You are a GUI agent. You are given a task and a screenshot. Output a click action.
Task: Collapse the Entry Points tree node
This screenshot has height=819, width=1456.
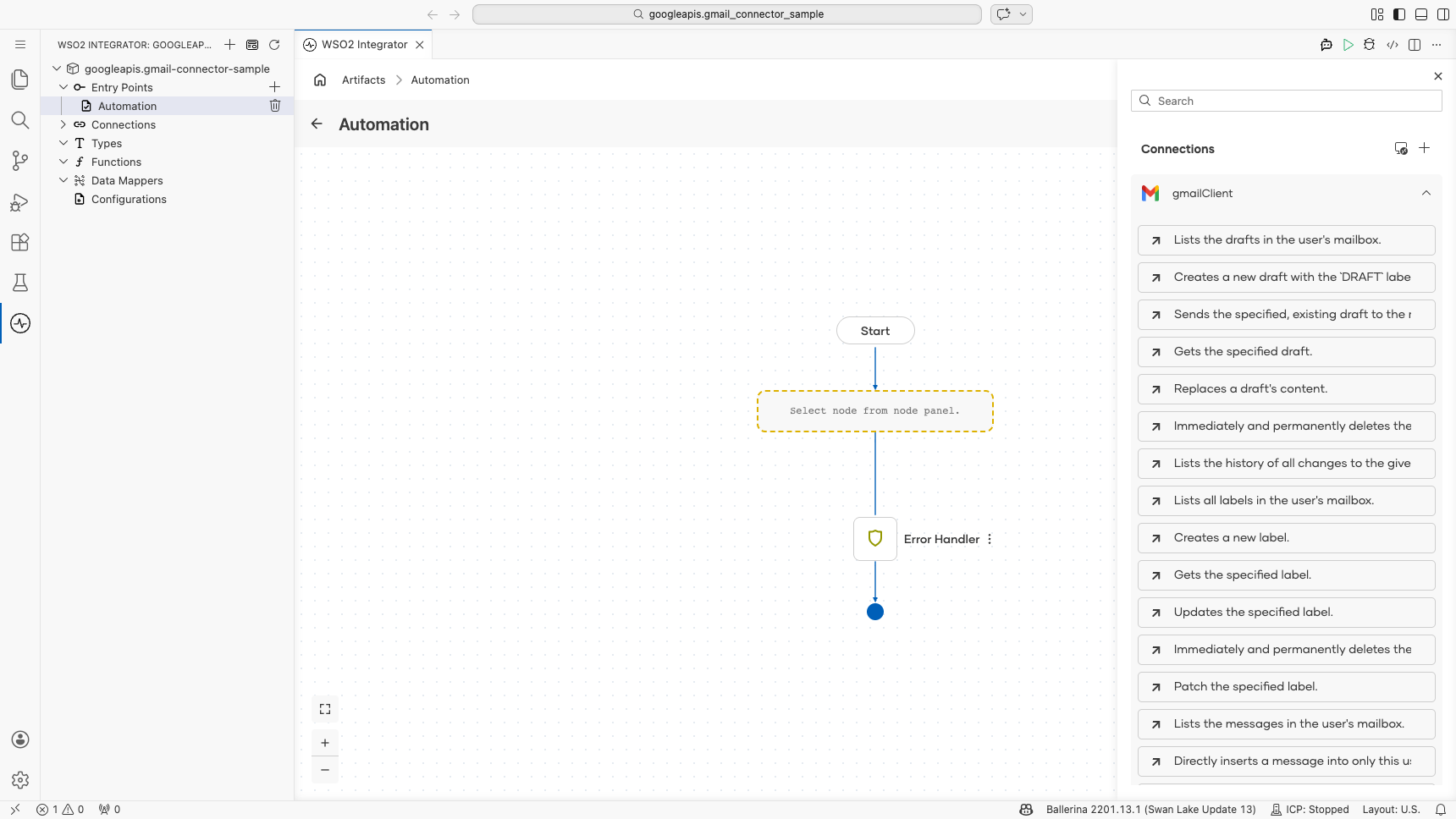coord(63,87)
